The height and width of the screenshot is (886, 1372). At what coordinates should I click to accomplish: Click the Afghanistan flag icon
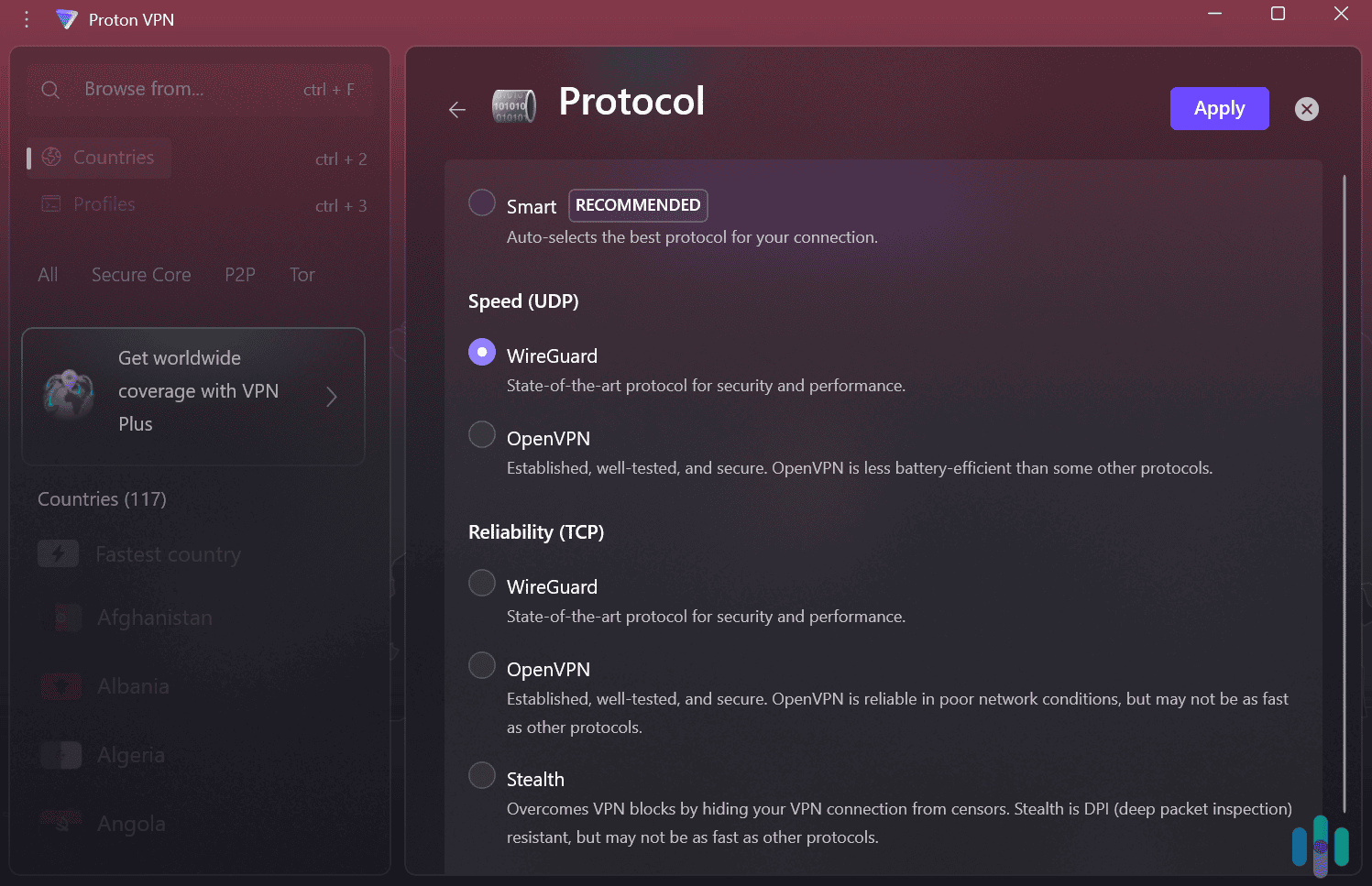[61, 617]
